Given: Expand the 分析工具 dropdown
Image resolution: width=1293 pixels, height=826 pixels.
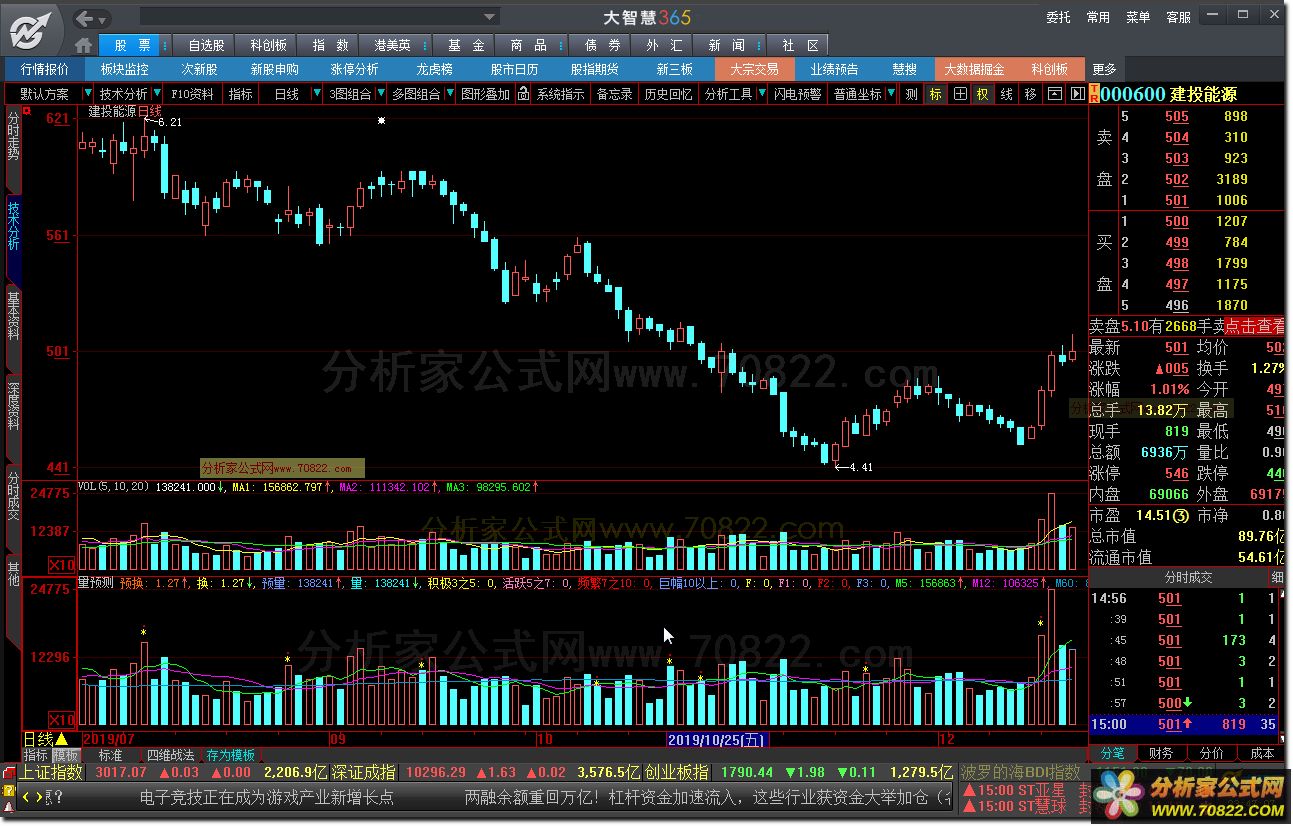Looking at the screenshot, I should [x=760, y=94].
